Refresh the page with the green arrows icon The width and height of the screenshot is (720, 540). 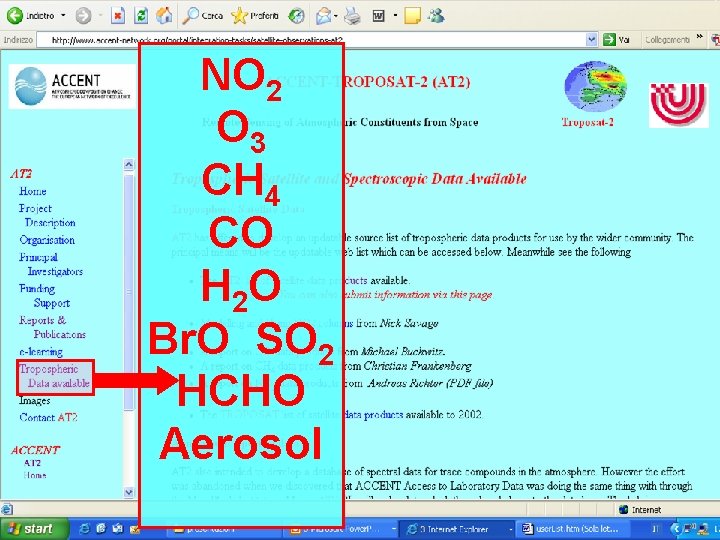(x=141, y=16)
